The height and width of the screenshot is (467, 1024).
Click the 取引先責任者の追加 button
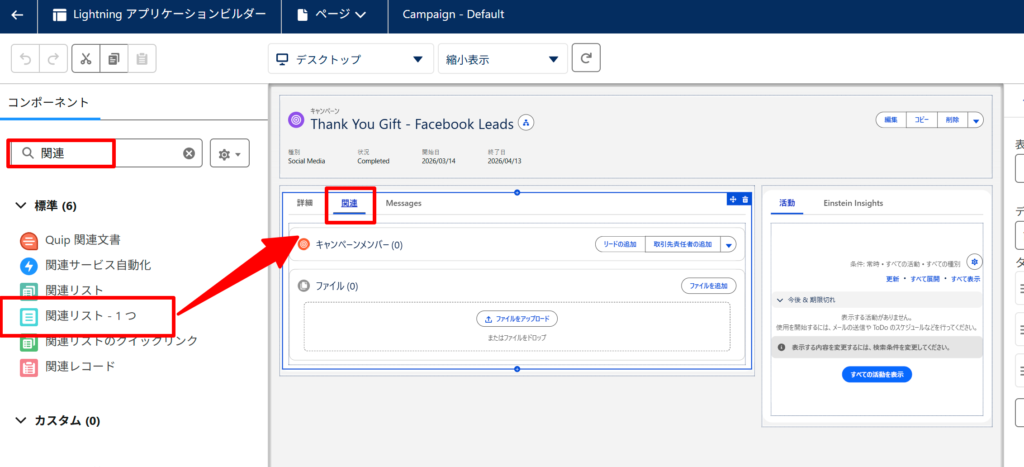(682, 244)
